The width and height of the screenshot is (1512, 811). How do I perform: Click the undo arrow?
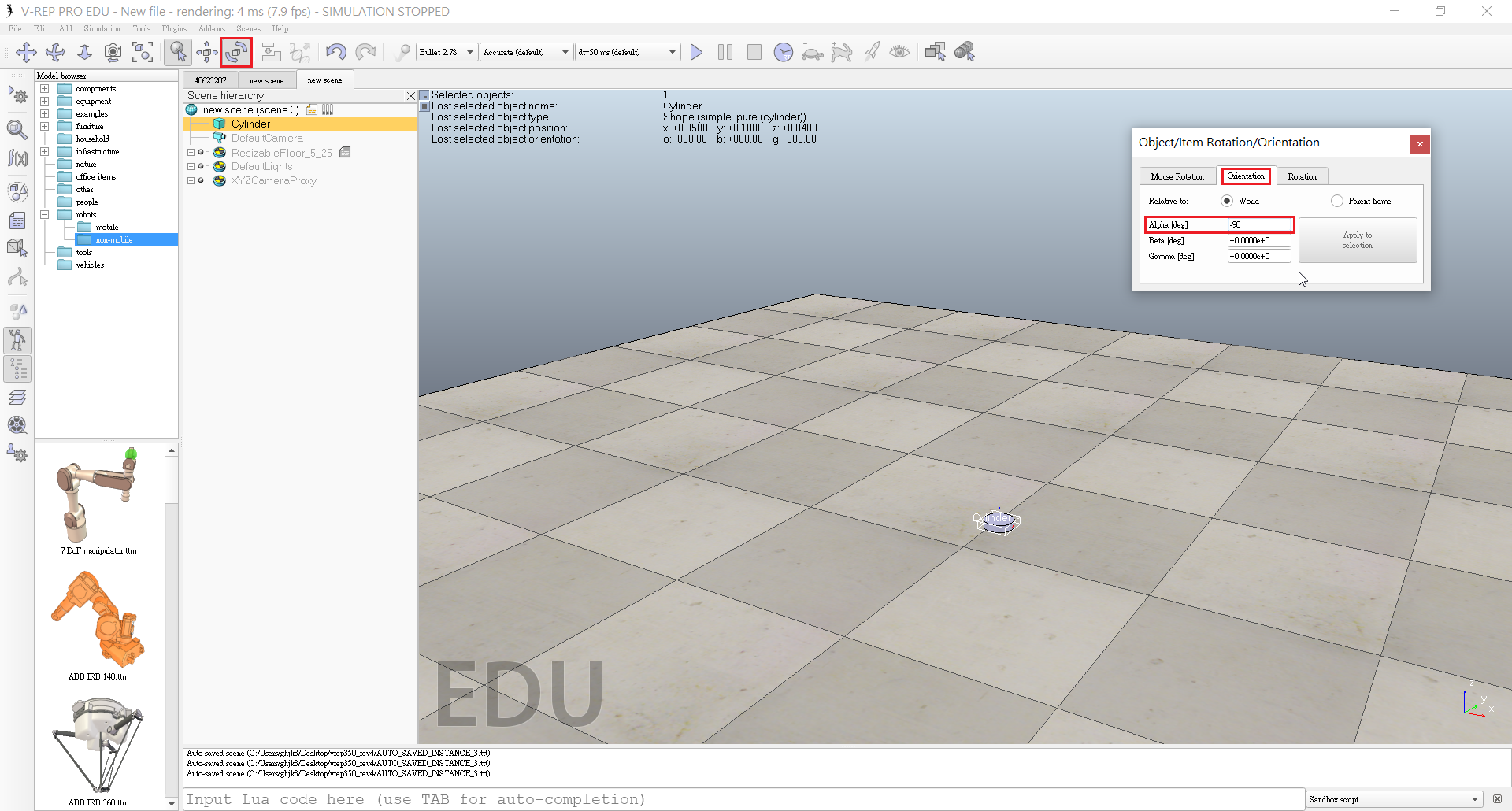tap(335, 52)
